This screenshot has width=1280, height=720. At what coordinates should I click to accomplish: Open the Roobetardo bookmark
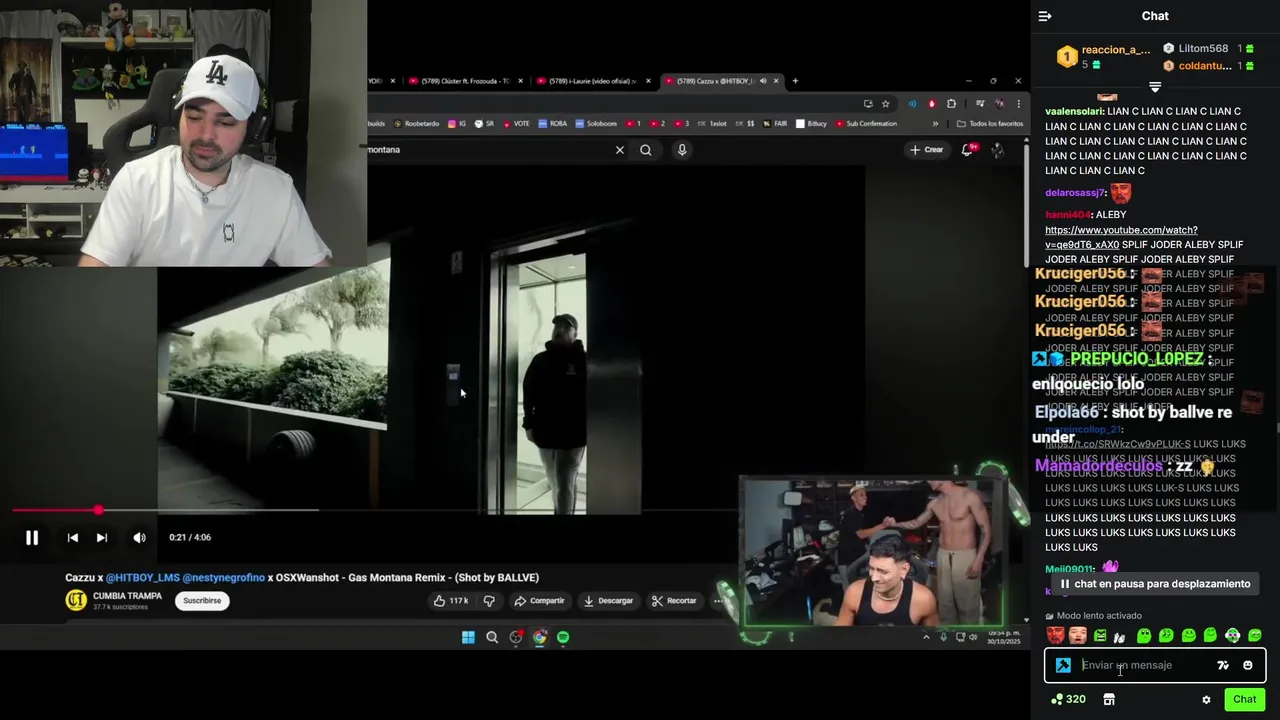pos(416,124)
